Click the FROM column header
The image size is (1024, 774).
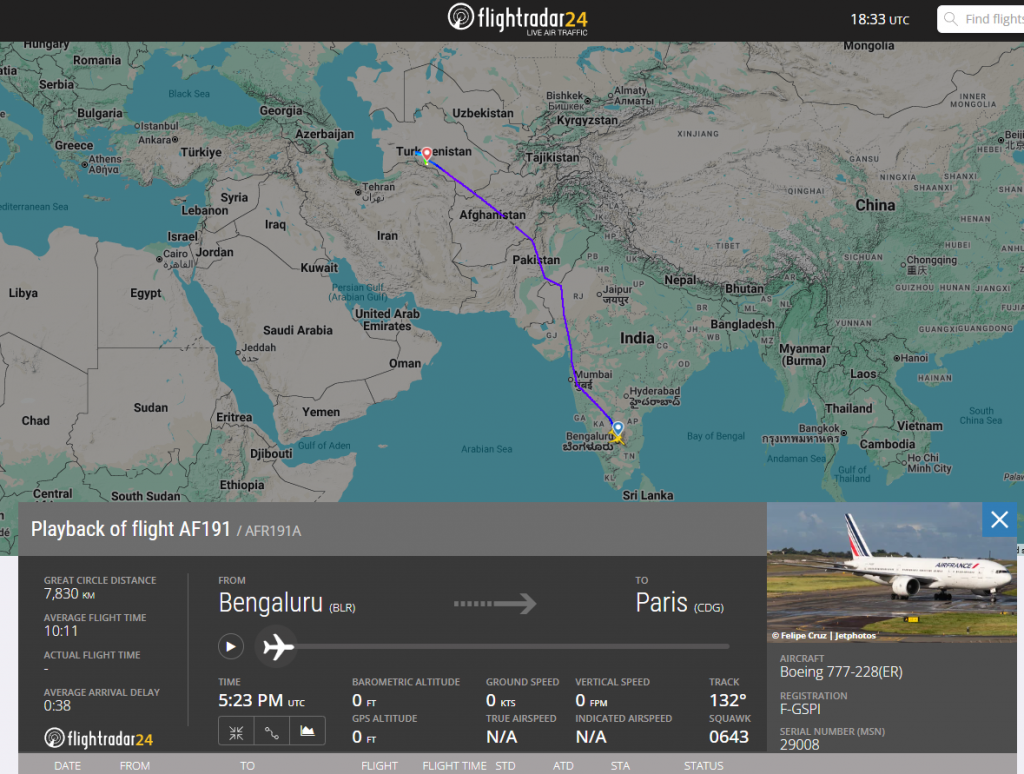tap(134, 765)
